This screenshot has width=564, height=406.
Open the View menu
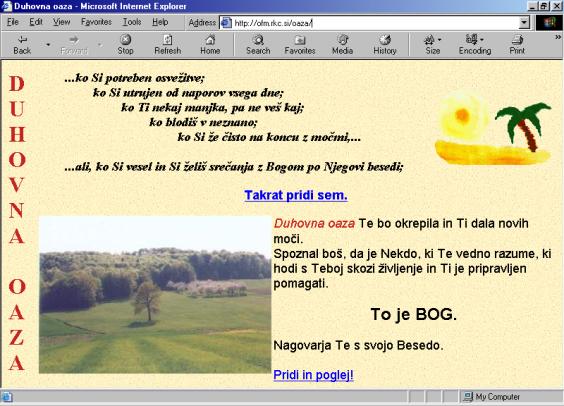pos(62,22)
